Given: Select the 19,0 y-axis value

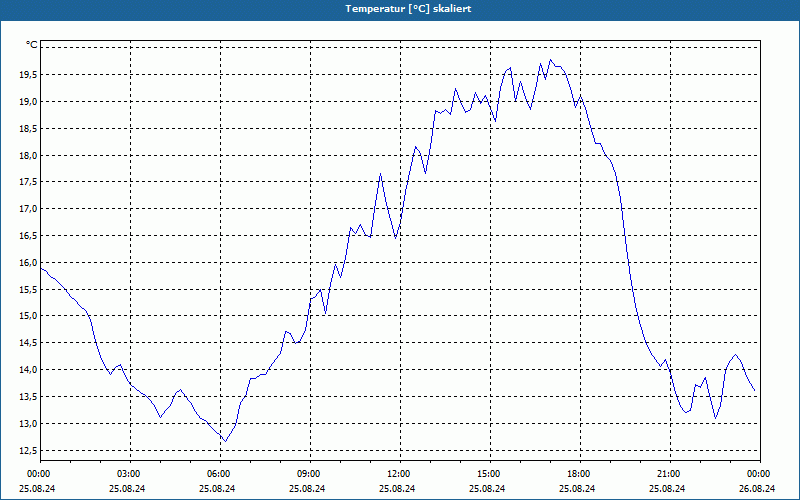Looking at the screenshot, I should pos(28,102).
